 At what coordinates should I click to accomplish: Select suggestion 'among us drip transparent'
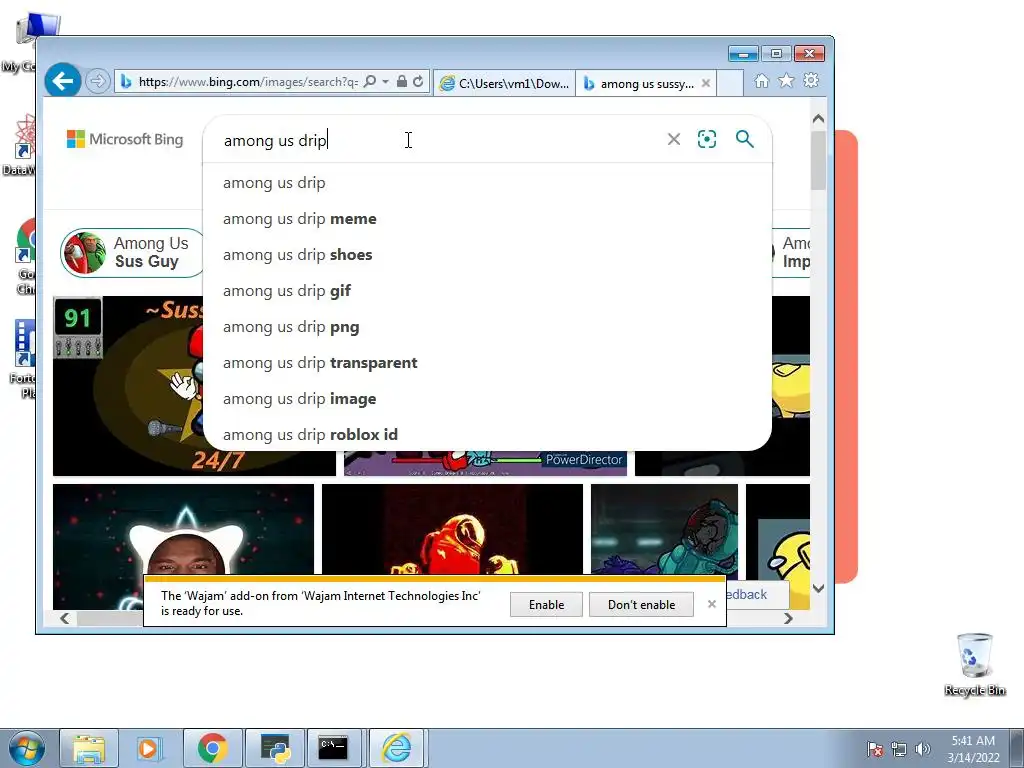(x=487, y=362)
